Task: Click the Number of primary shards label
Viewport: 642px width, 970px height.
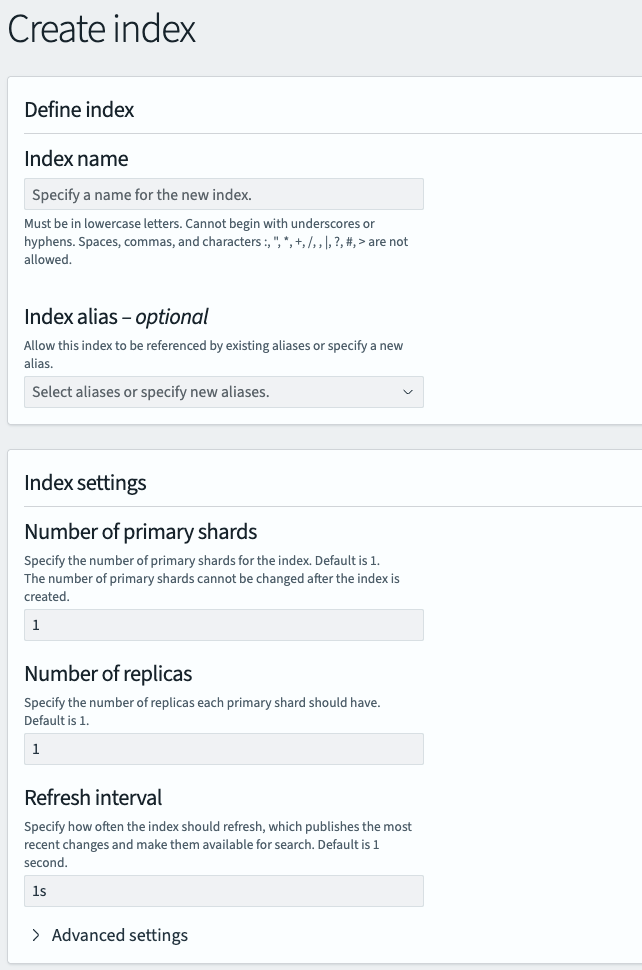Action: [141, 531]
